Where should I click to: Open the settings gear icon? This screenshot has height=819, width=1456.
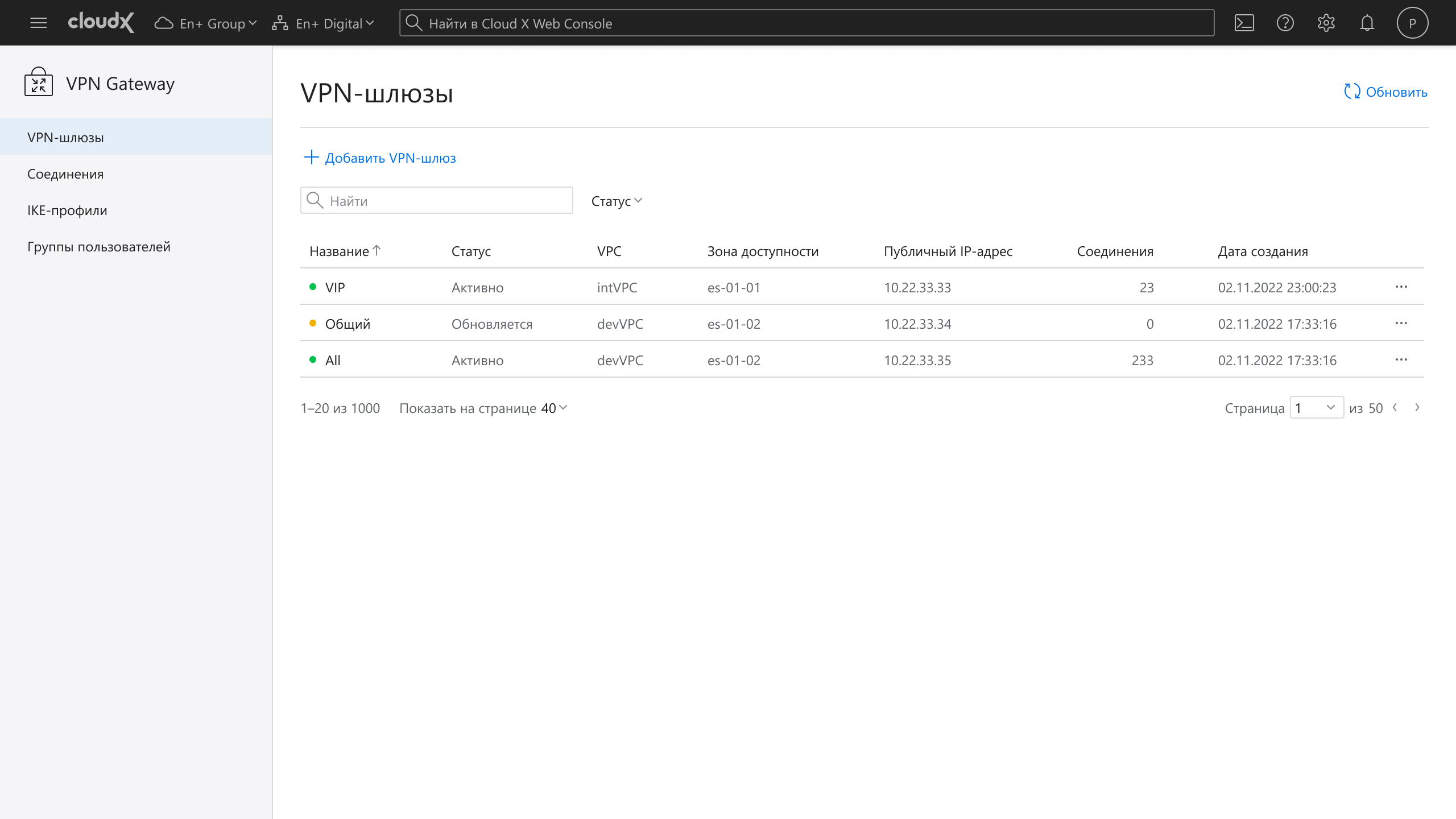[x=1326, y=23]
